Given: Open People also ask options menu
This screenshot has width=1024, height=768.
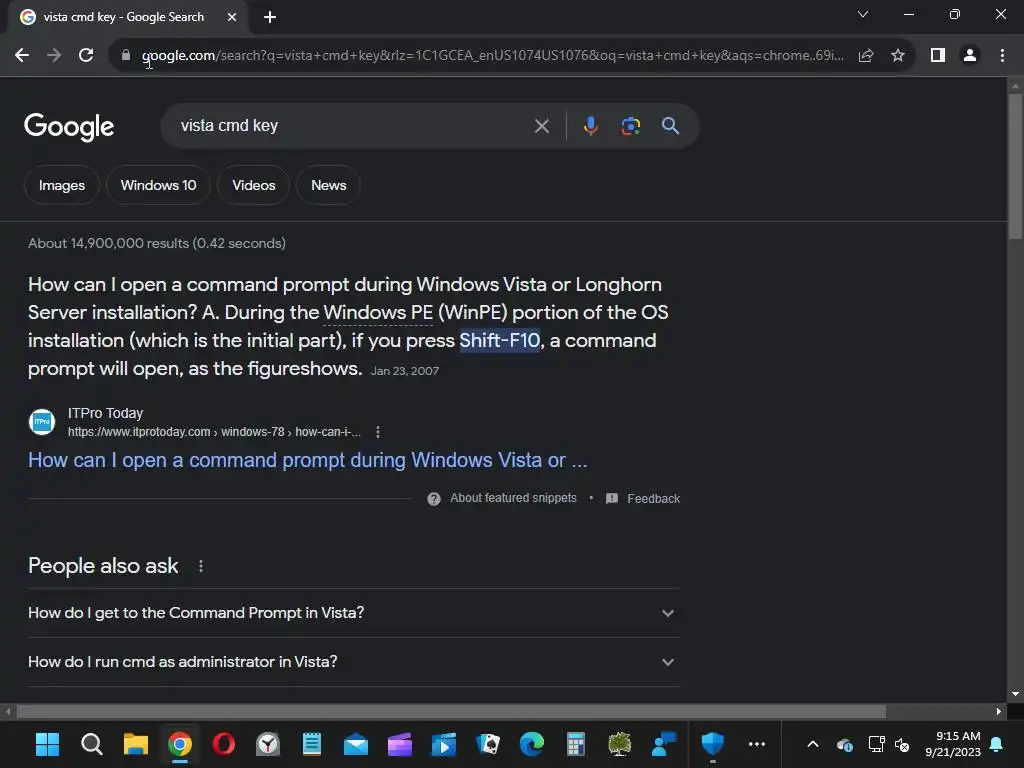Looking at the screenshot, I should (x=200, y=566).
